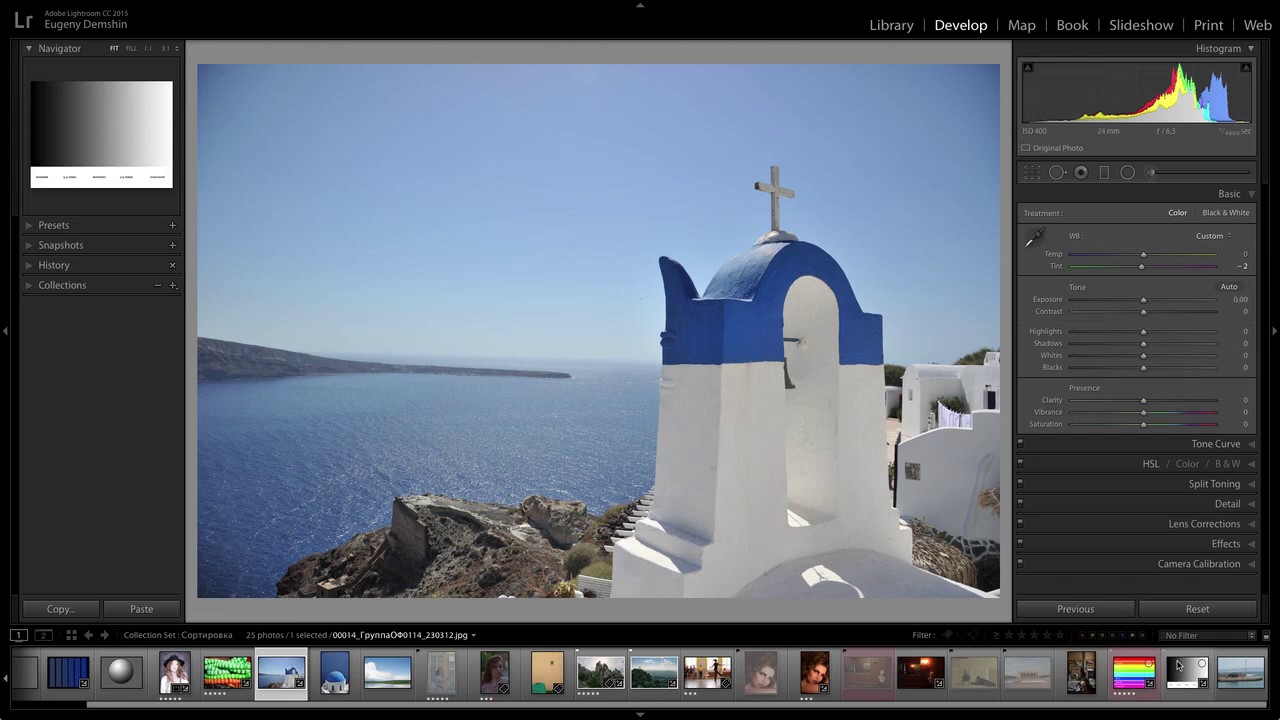Click the Reset button
Screen dimensions: 1280x720
click(x=1197, y=609)
